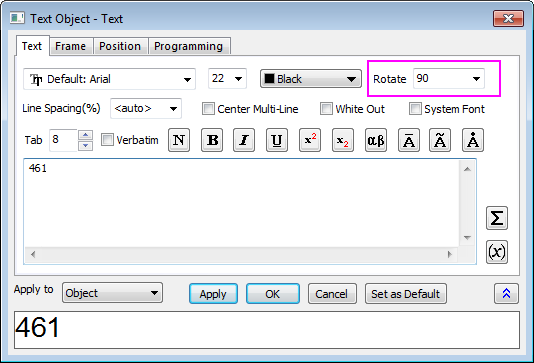This screenshot has width=534, height=363.
Task: Apply subscript formatting button
Action: pos(343,140)
